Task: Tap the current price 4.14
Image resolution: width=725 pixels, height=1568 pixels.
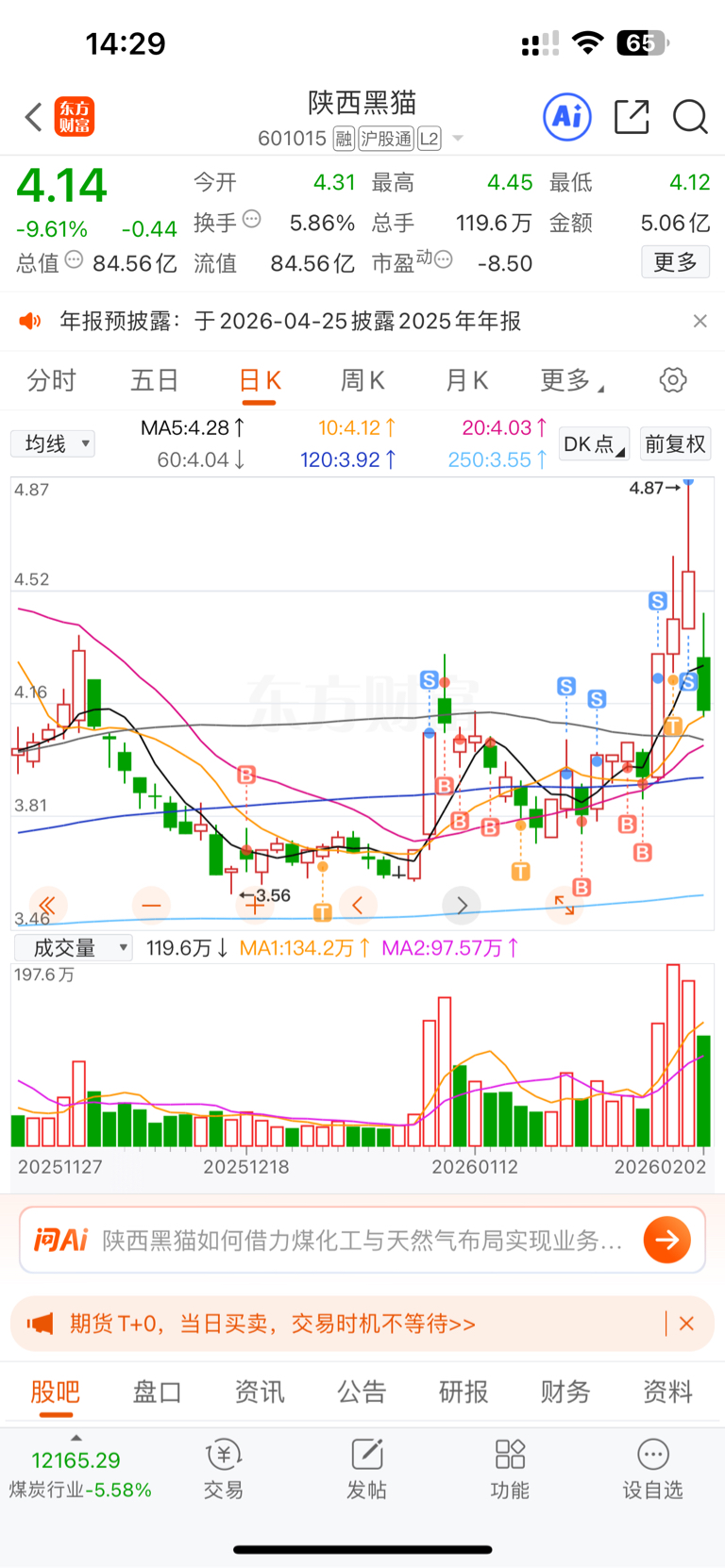Action: [62, 185]
